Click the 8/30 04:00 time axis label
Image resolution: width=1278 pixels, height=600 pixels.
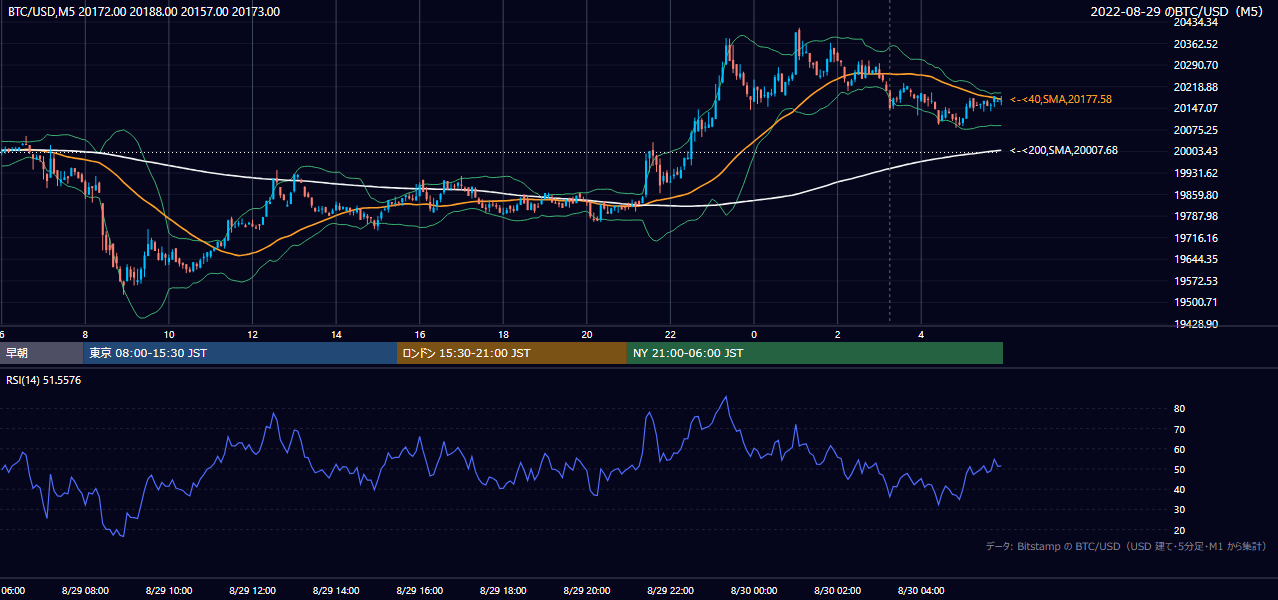coord(920,591)
